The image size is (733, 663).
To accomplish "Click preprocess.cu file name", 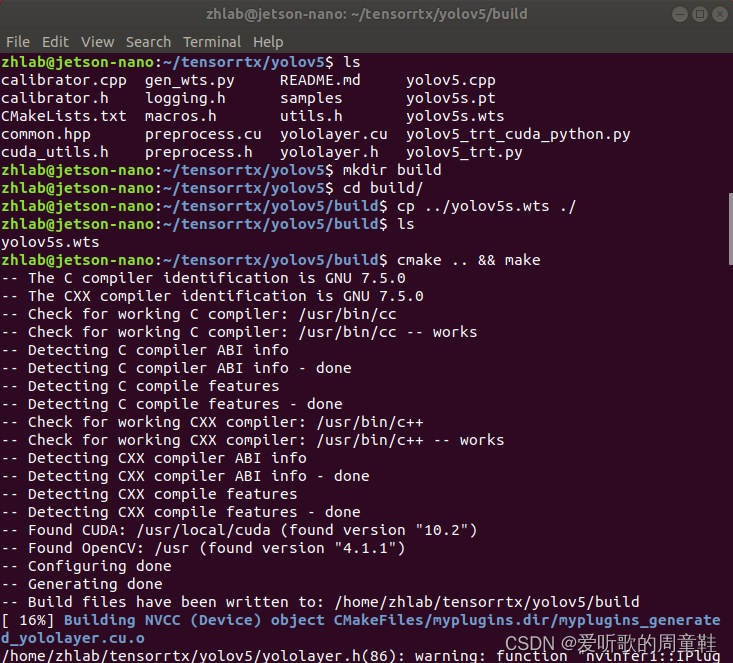I will 203,135.
